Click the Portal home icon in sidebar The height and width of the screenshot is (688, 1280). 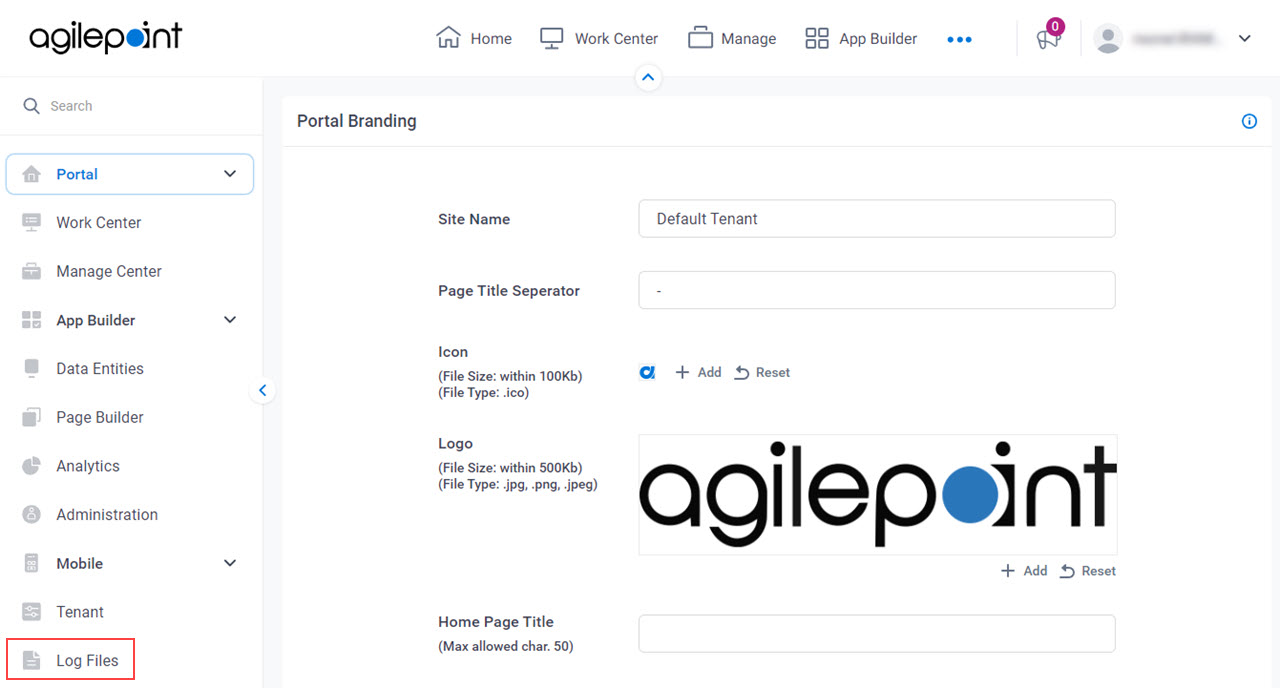[x=32, y=174]
